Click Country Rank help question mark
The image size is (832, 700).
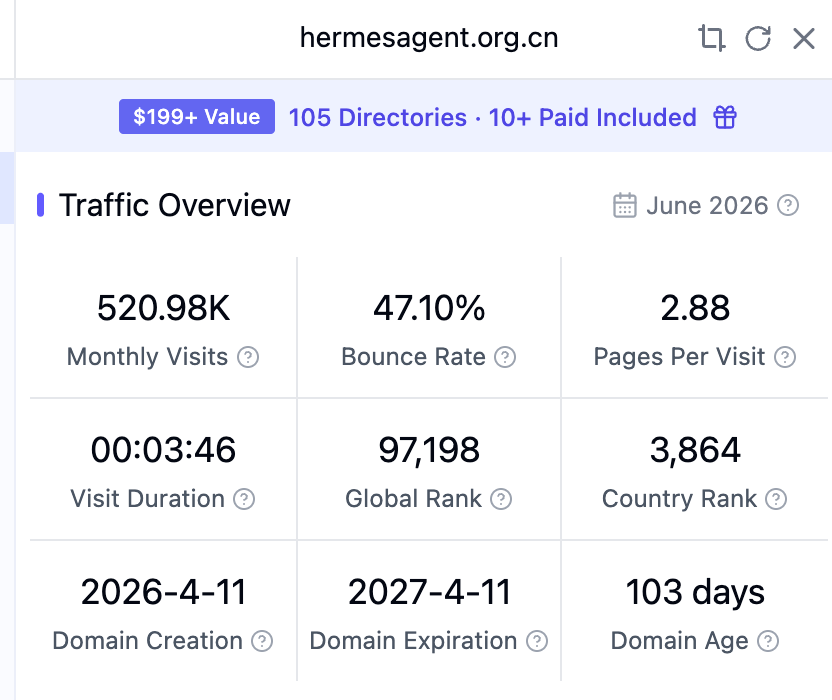click(x=776, y=499)
